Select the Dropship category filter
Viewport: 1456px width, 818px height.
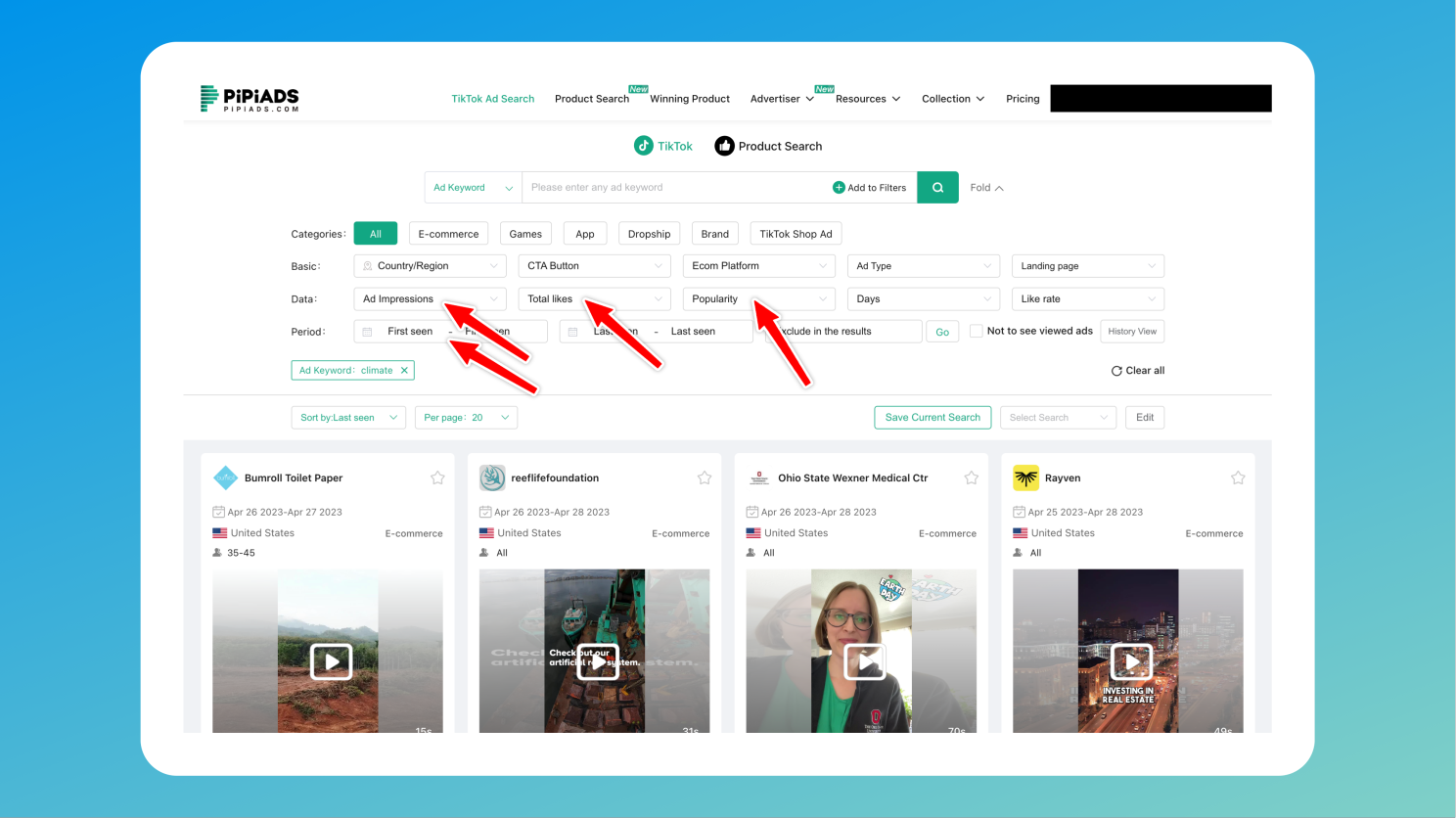[x=650, y=234]
